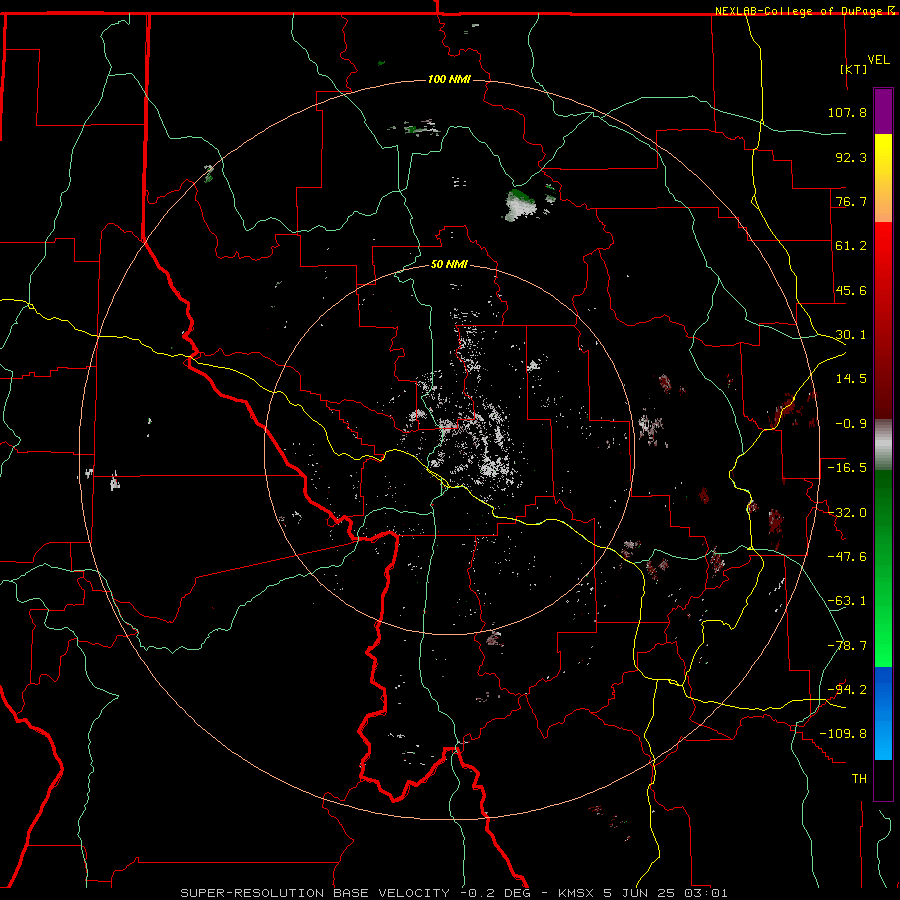Click the blue segment of the color bar
900x900 pixels.
(x=883, y=713)
